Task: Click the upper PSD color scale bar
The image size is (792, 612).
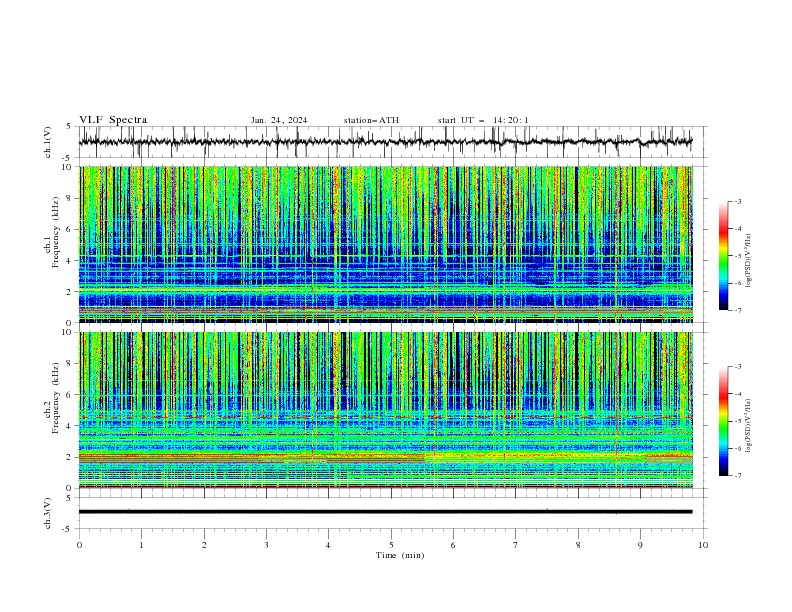Action: (723, 256)
